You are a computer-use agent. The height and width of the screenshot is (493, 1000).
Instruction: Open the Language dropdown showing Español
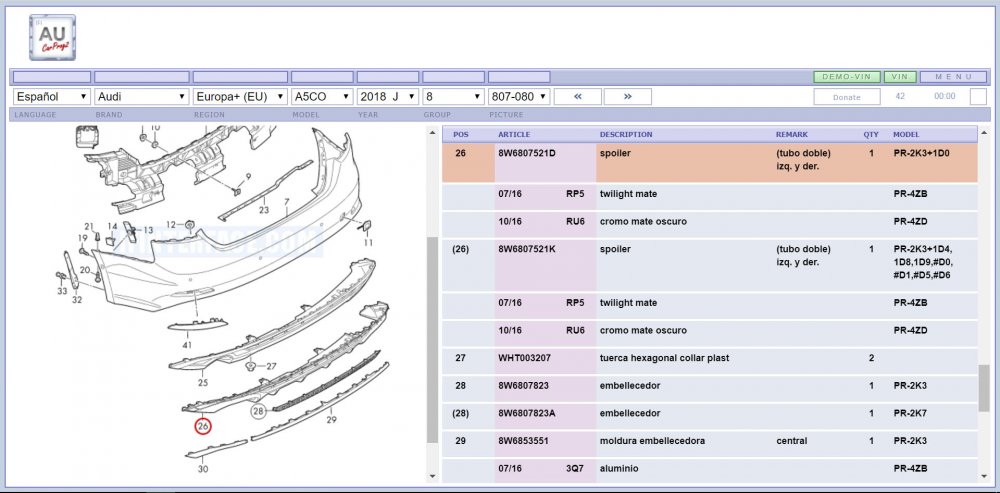pos(52,96)
